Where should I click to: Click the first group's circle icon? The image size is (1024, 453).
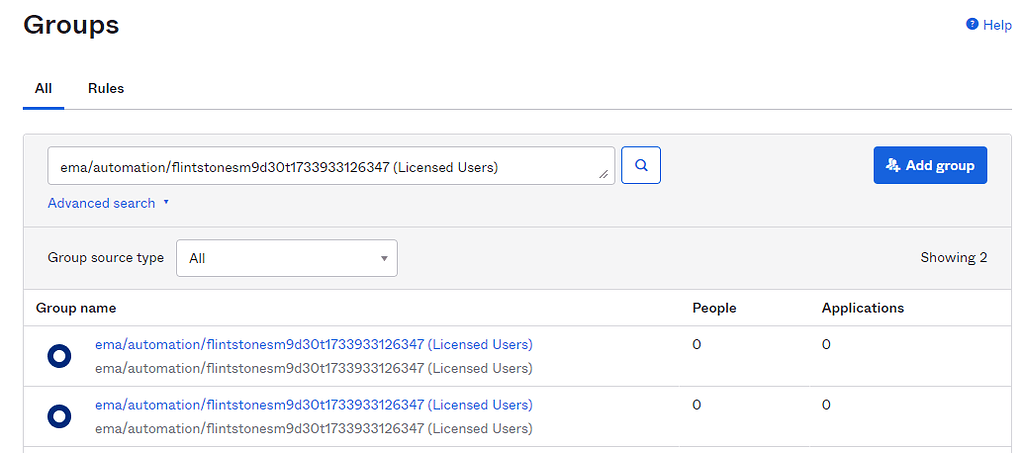click(x=59, y=355)
